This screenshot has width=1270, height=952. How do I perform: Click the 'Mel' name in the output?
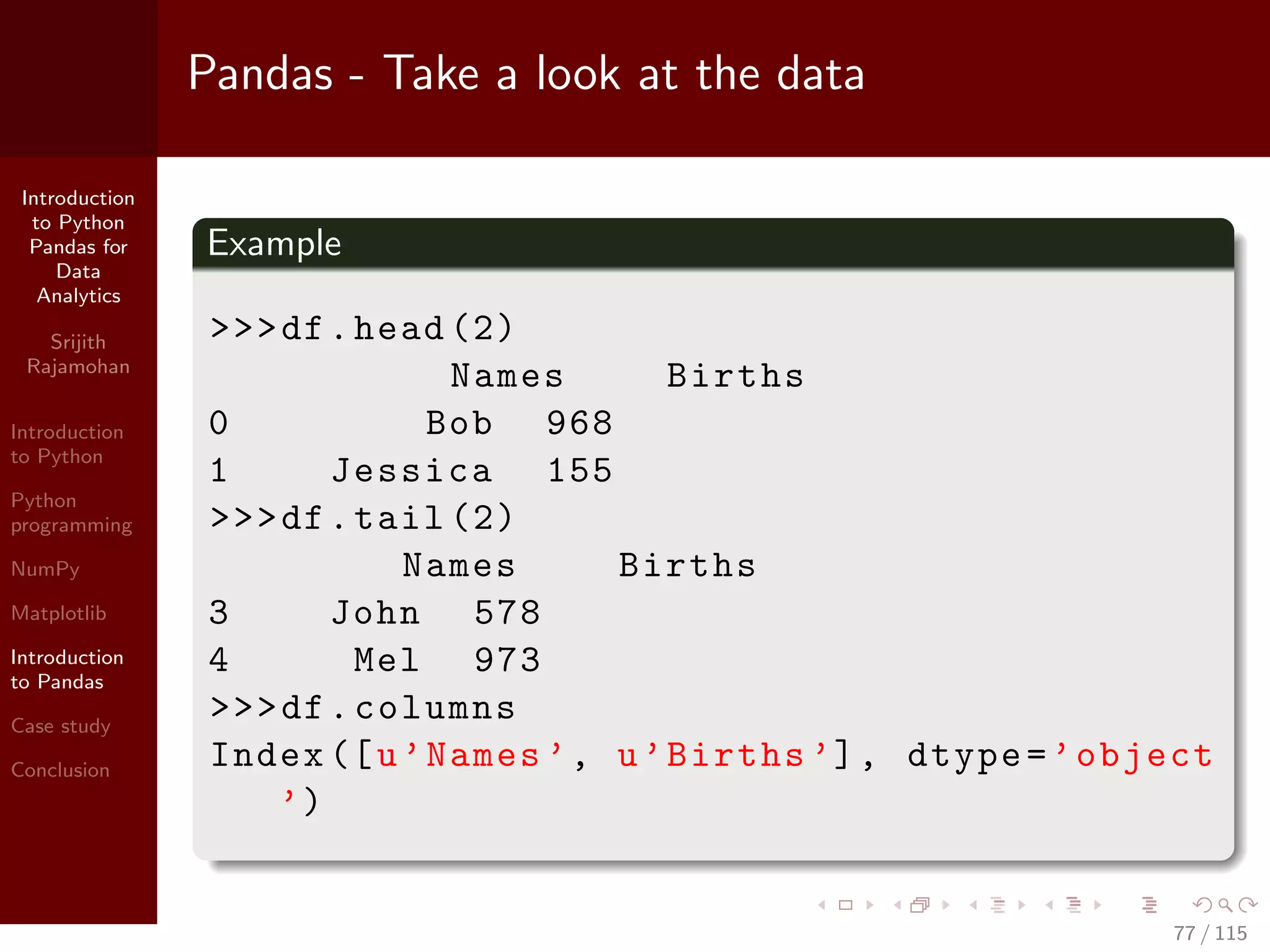[x=386, y=660]
